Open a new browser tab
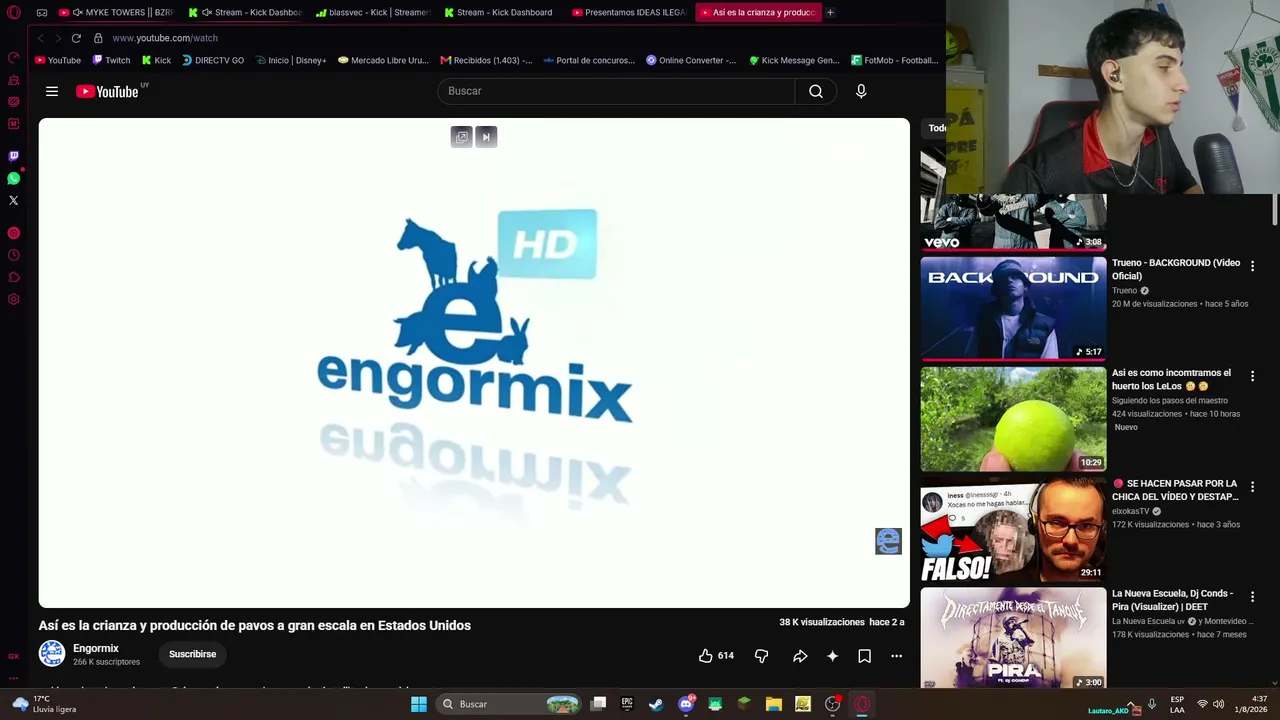Screen dimensions: 1280x720 [830, 12]
